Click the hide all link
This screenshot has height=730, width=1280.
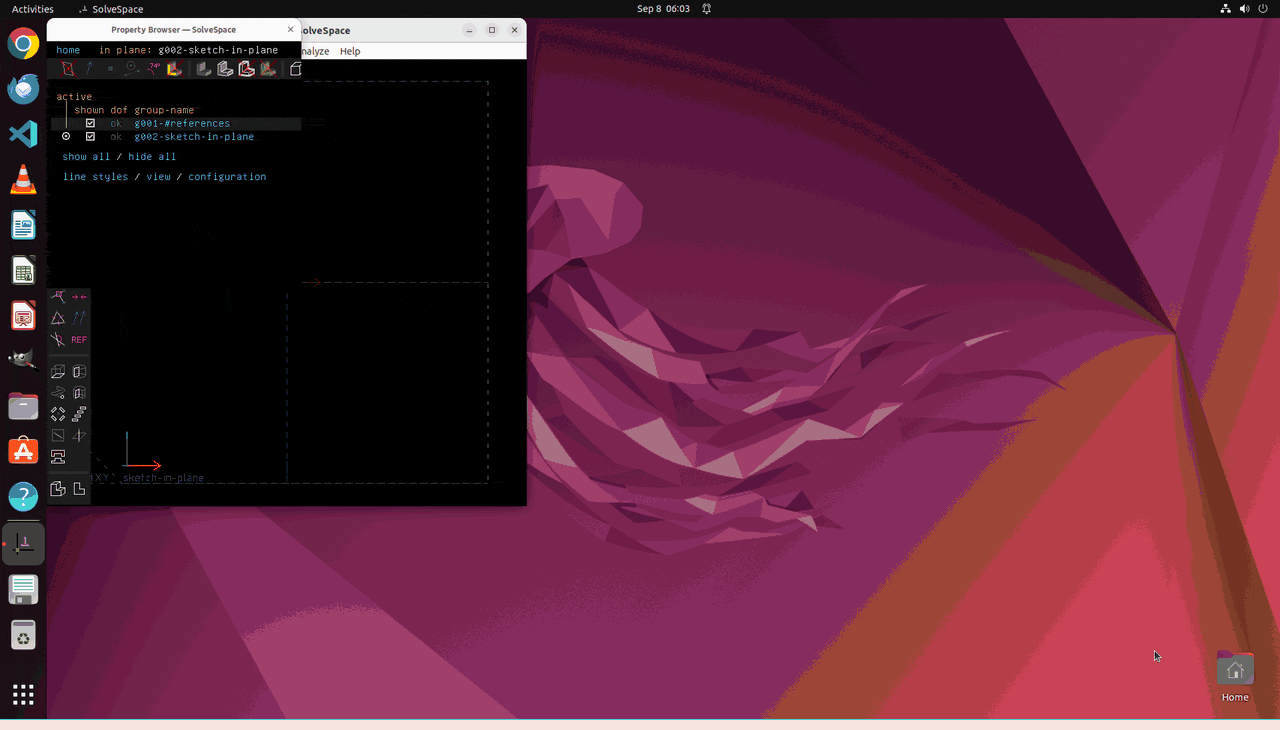pyautogui.click(x=152, y=157)
